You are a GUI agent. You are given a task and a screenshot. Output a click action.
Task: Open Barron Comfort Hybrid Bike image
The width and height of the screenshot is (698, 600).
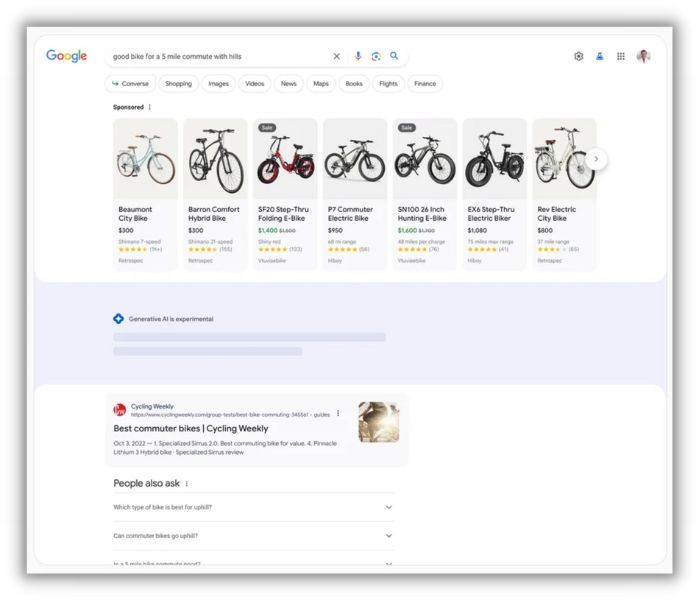pos(215,159)
